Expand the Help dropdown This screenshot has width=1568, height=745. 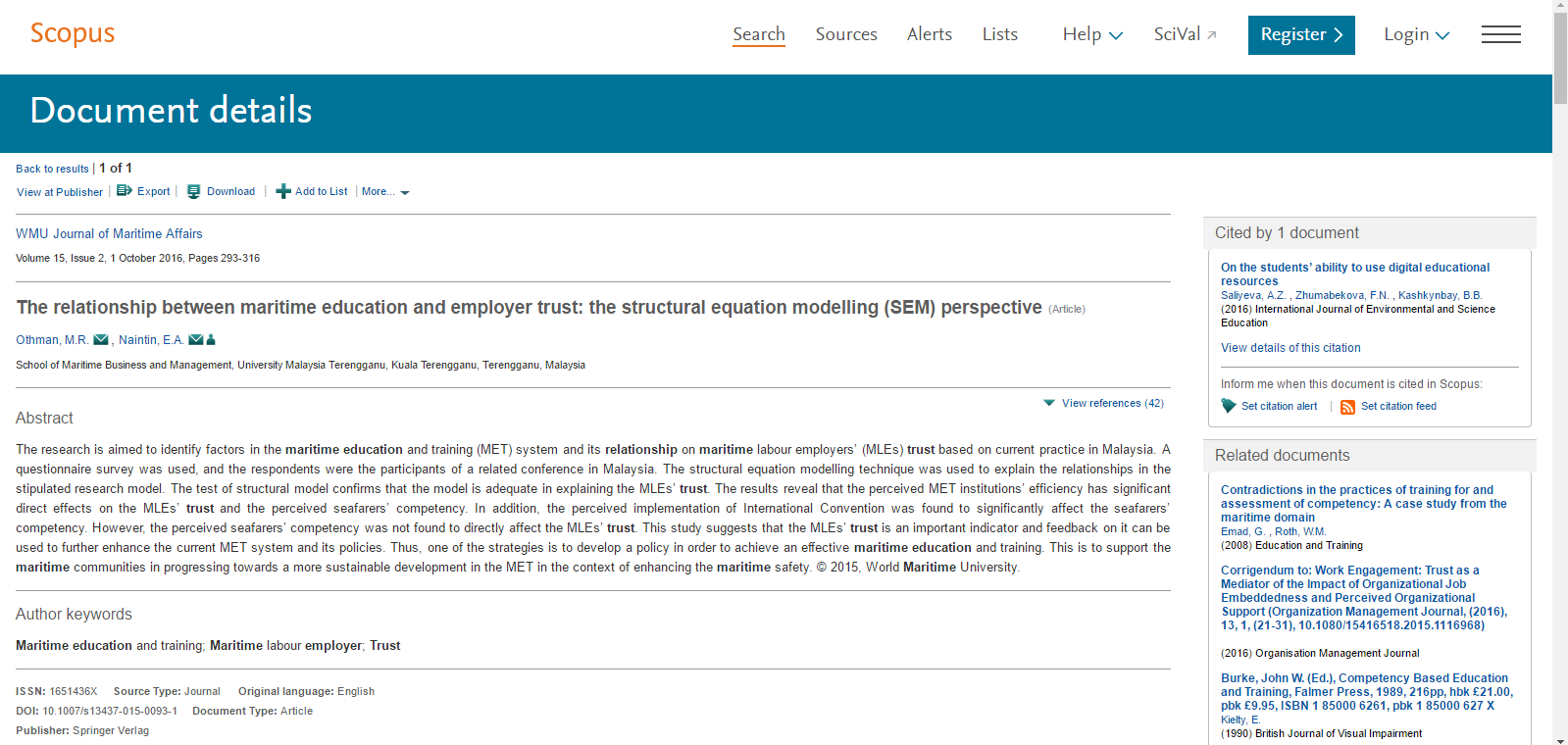click(x=1092, y=34)
